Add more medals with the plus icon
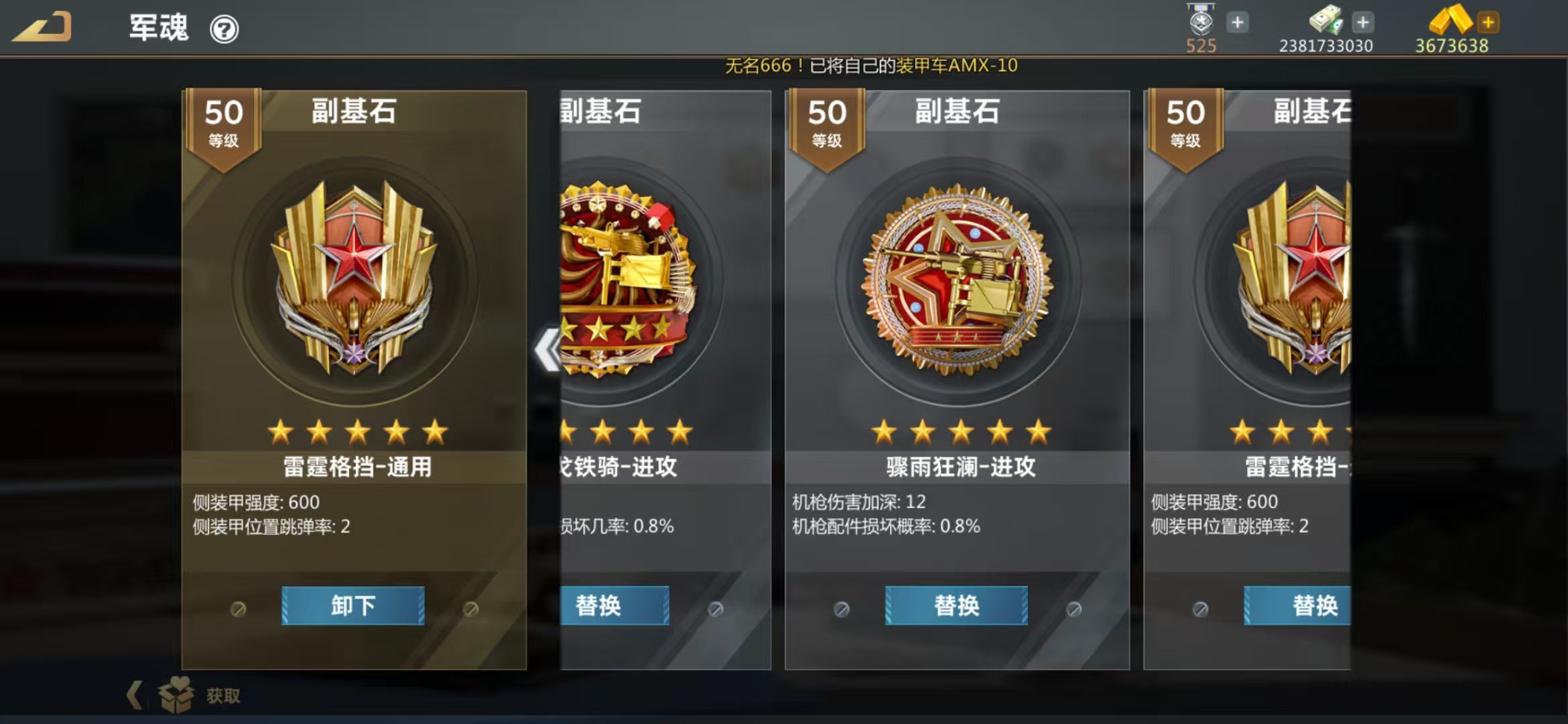Image resolution: width=1568 pixels, height=724 pixels. click(1238, 23)
